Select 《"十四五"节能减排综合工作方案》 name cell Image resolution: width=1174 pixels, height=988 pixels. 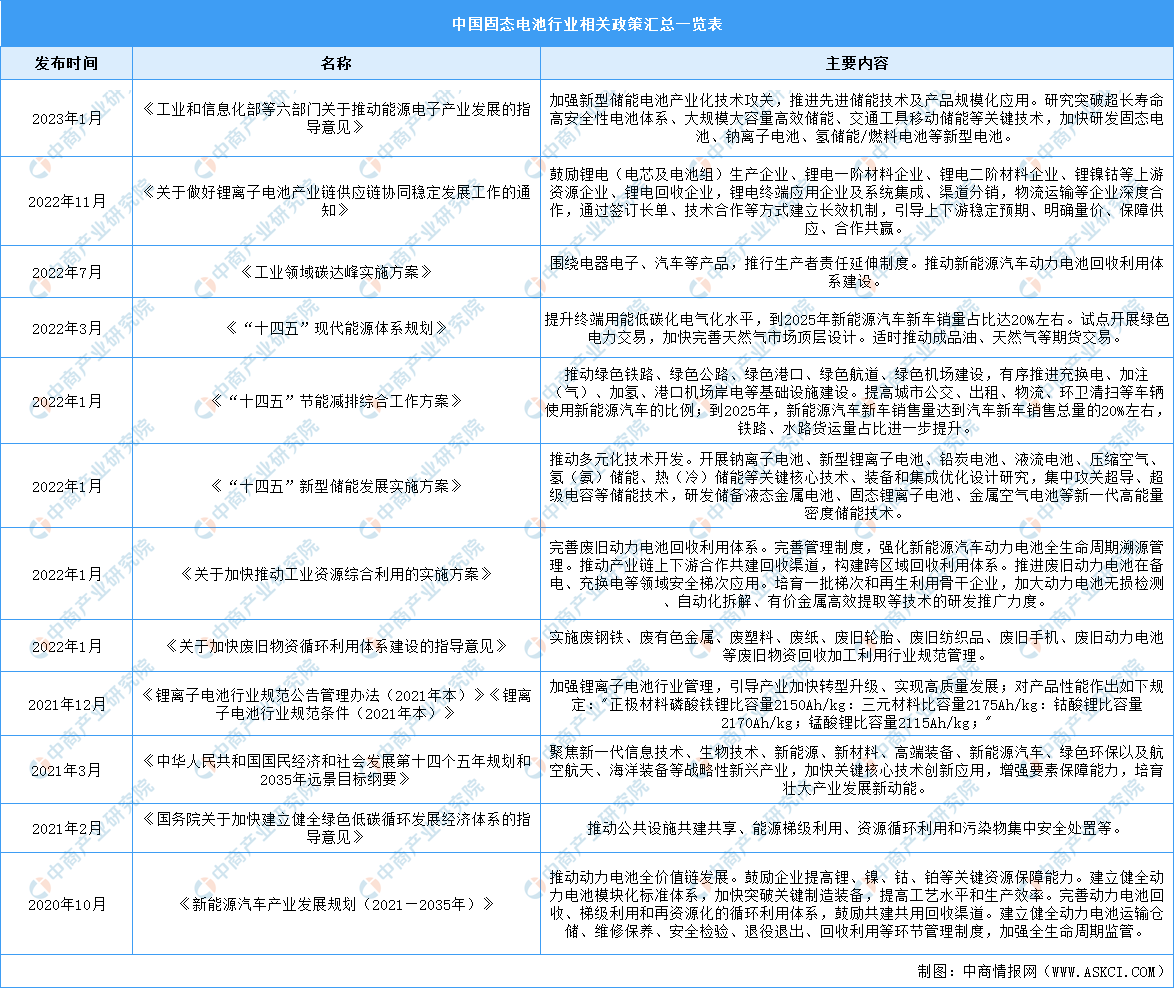(336, 401)
